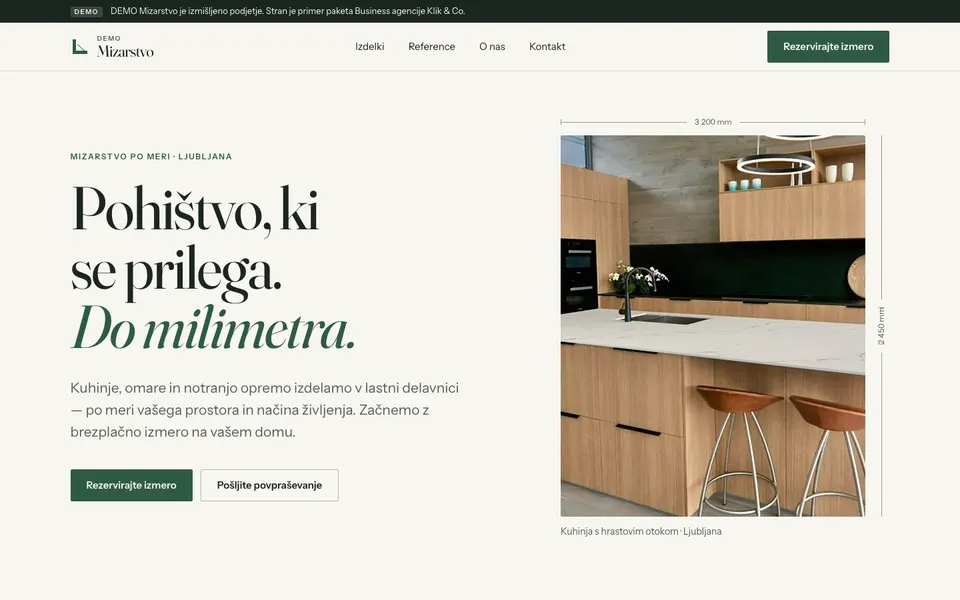Image resolution: width=960 pixels, height=600 pixels.
Task: Click the '2 450 mm' height label
Action: 882,326
